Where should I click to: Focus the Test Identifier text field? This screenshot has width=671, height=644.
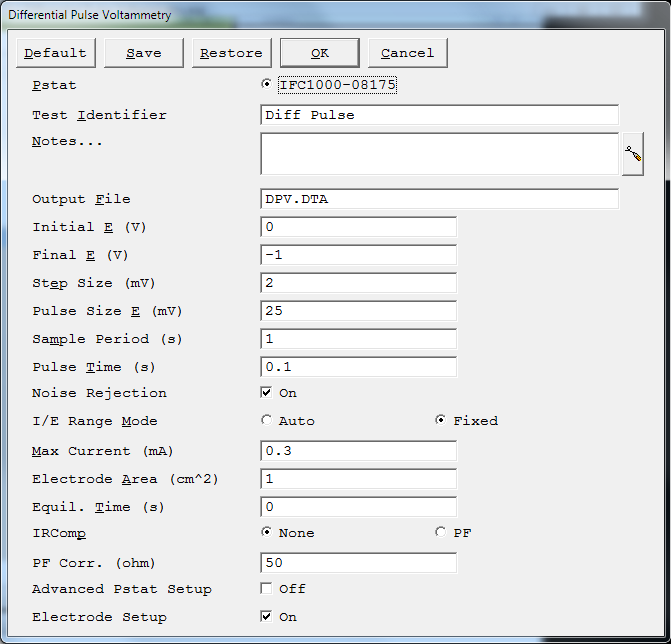439,115
